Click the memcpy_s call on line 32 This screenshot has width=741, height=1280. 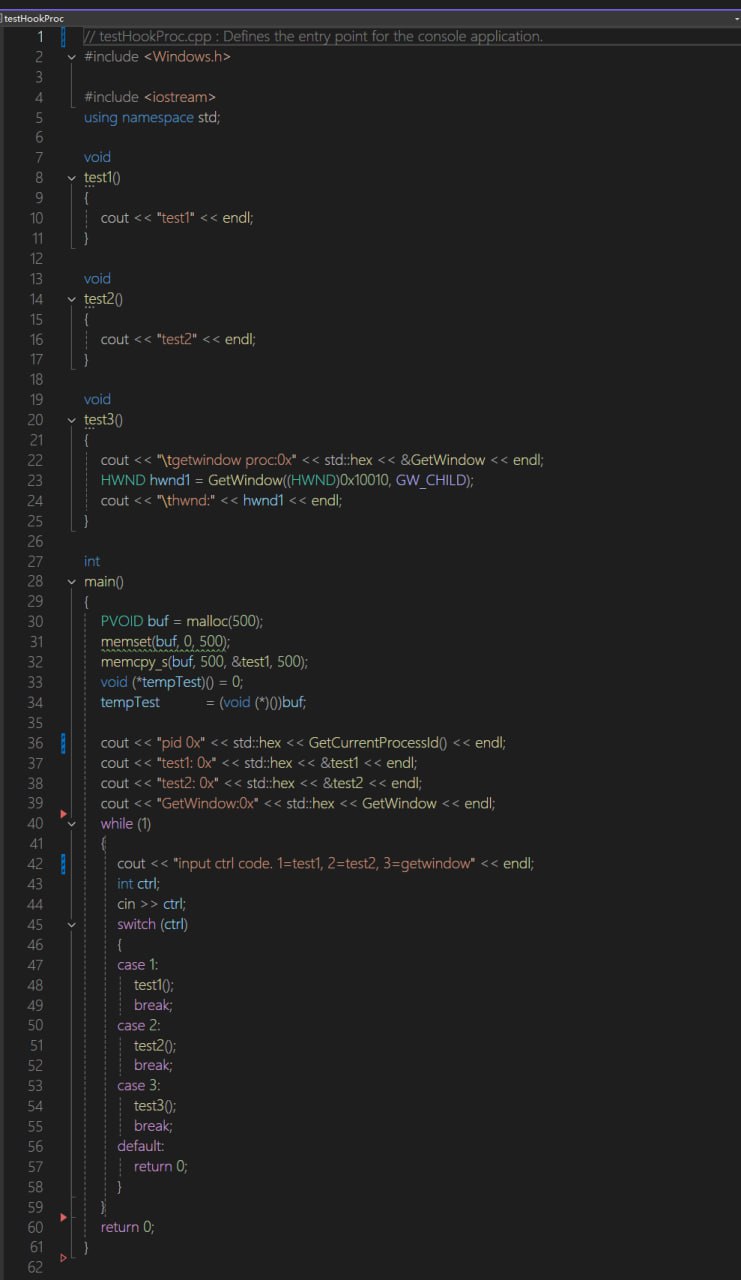click(x=204, y=662)
